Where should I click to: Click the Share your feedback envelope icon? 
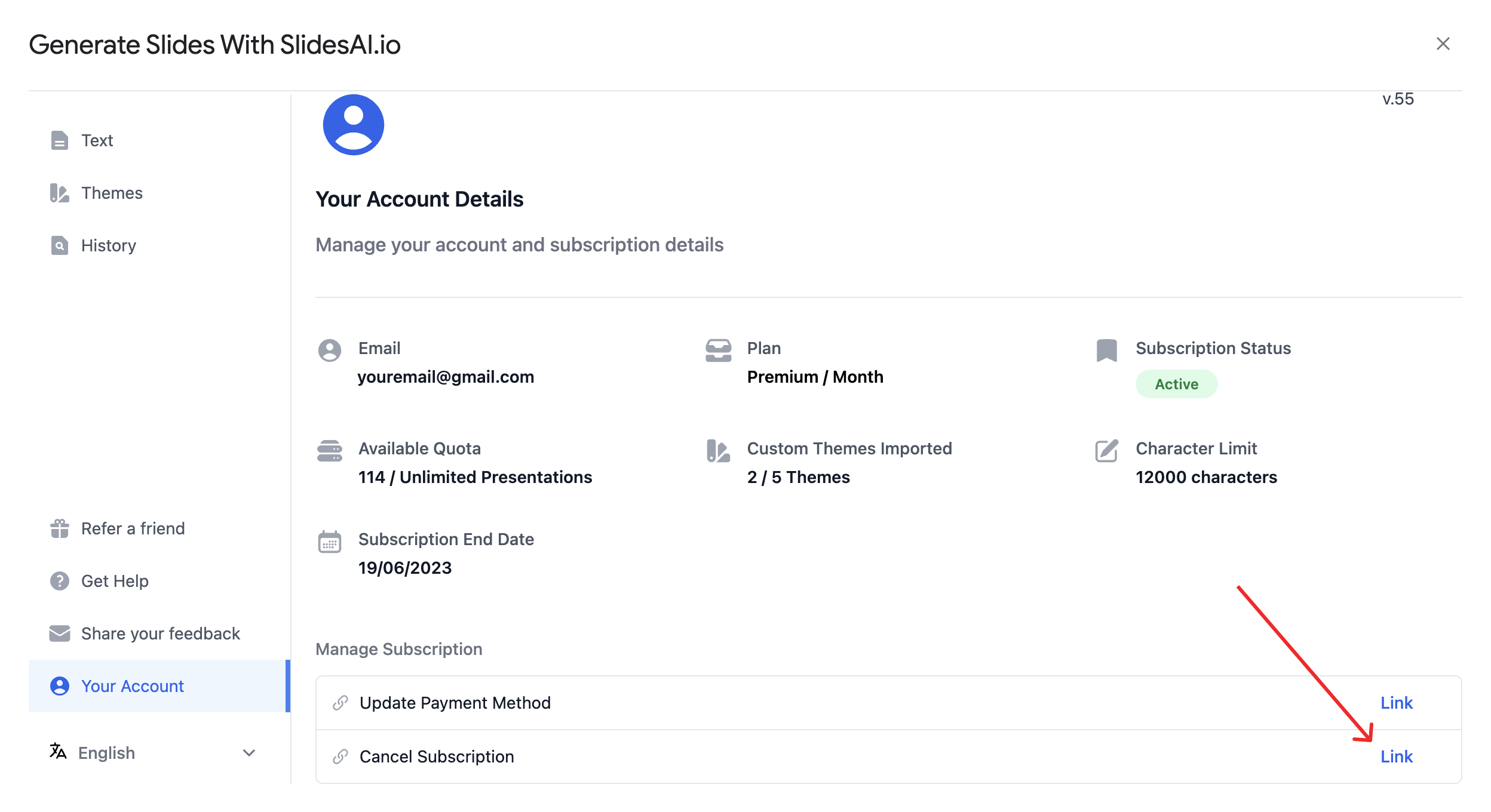[x=59, y=633]
